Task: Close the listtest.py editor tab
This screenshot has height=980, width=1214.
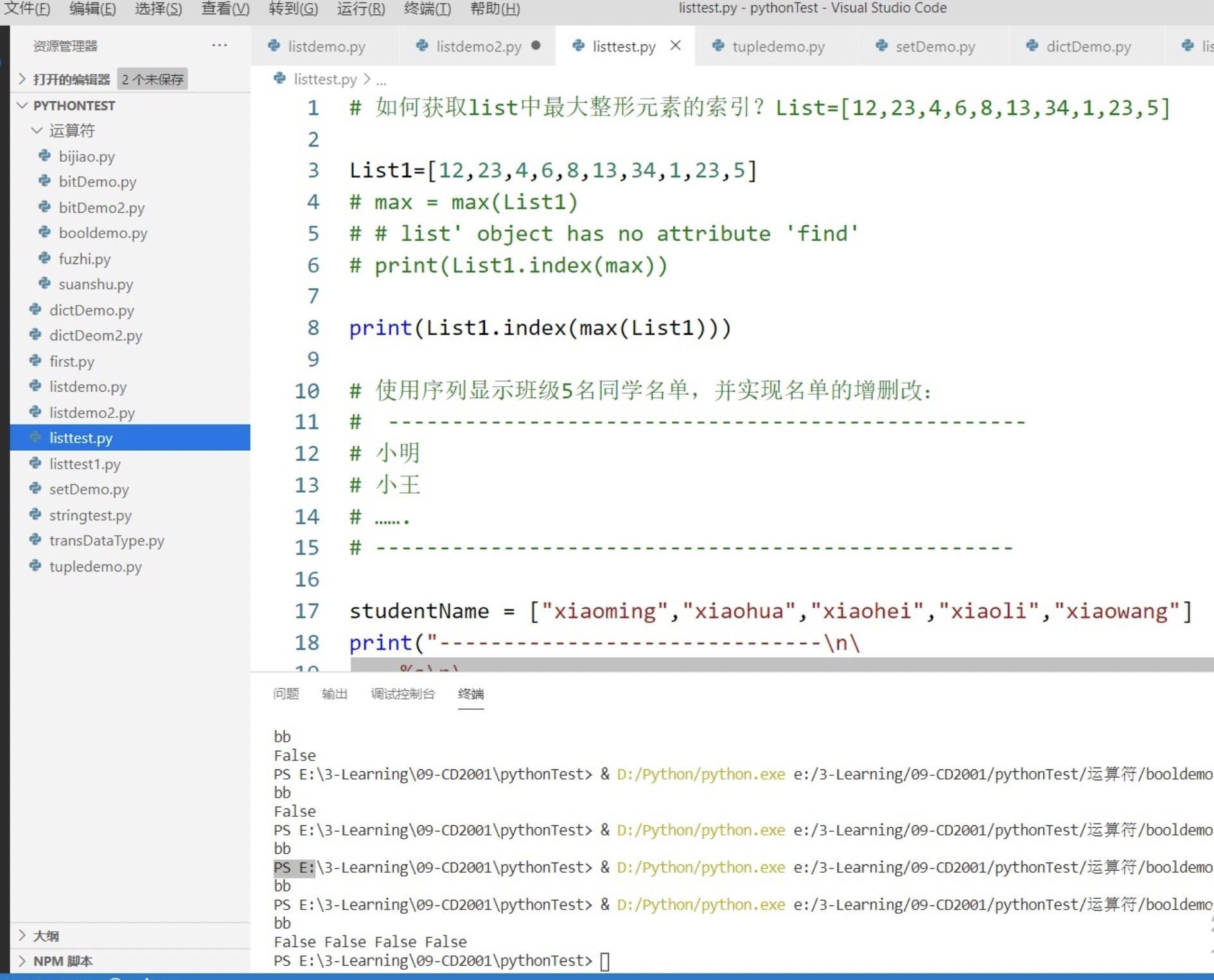Action: (674, 46)
